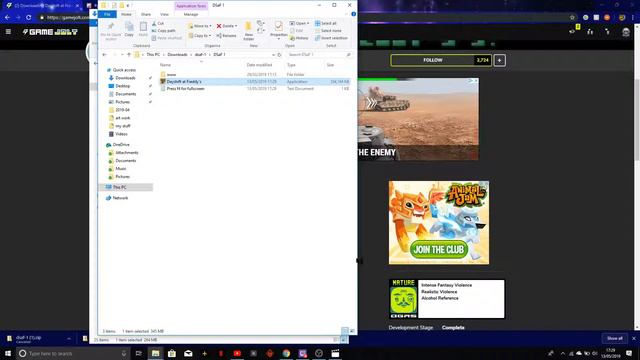
Task: Switch to the Home ribbon tab
Action: click(126, 14)
